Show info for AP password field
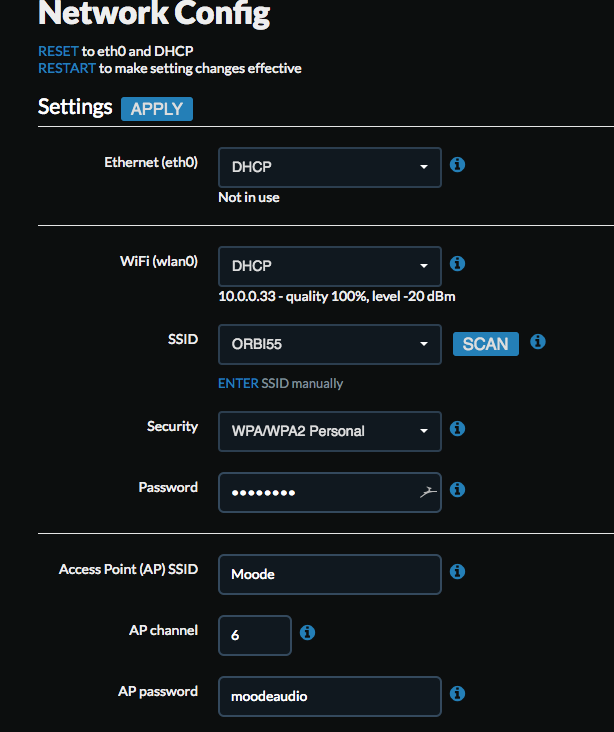The height and width of the screenshot is (732, 614). (x=457, y=693)
